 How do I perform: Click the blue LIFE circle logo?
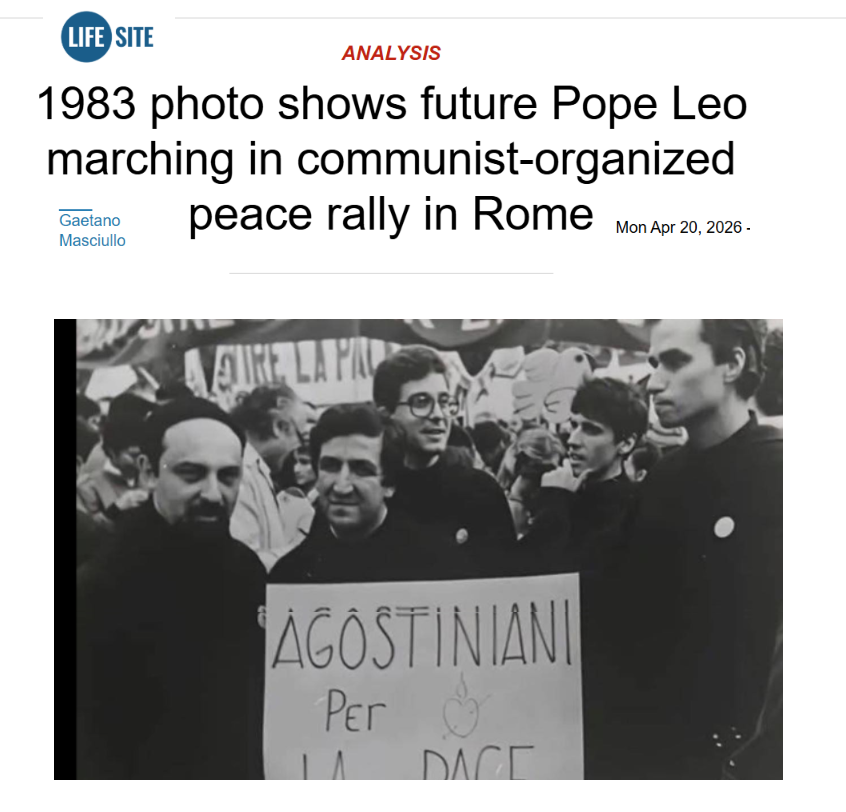click(x=83, y=39)
